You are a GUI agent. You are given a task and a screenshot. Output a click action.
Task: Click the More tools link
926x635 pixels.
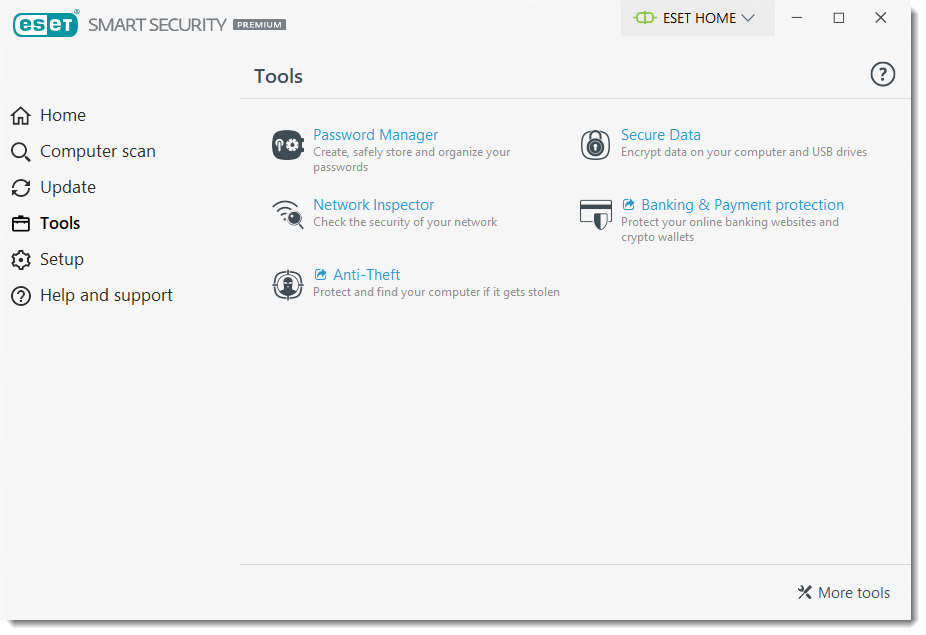click(854, 592)
